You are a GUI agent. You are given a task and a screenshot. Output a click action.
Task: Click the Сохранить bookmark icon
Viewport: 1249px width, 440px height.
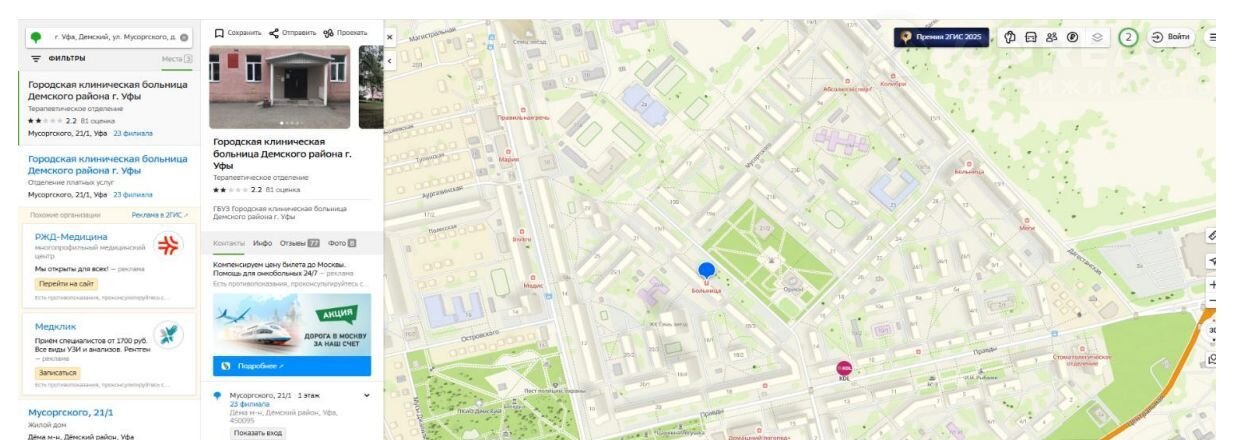point(219,33)
